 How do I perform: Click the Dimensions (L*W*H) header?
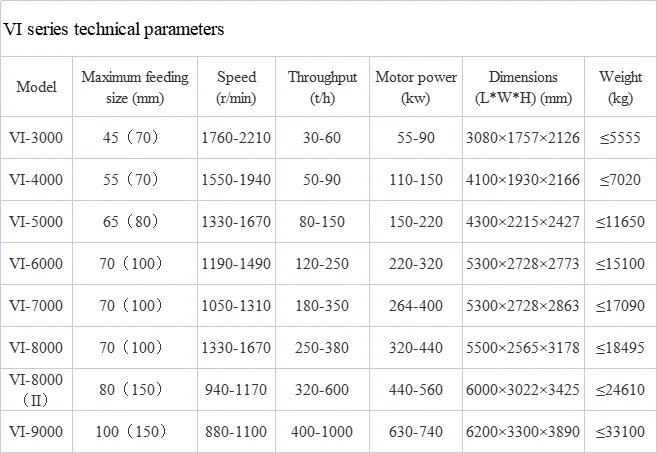tap(523, 87)
